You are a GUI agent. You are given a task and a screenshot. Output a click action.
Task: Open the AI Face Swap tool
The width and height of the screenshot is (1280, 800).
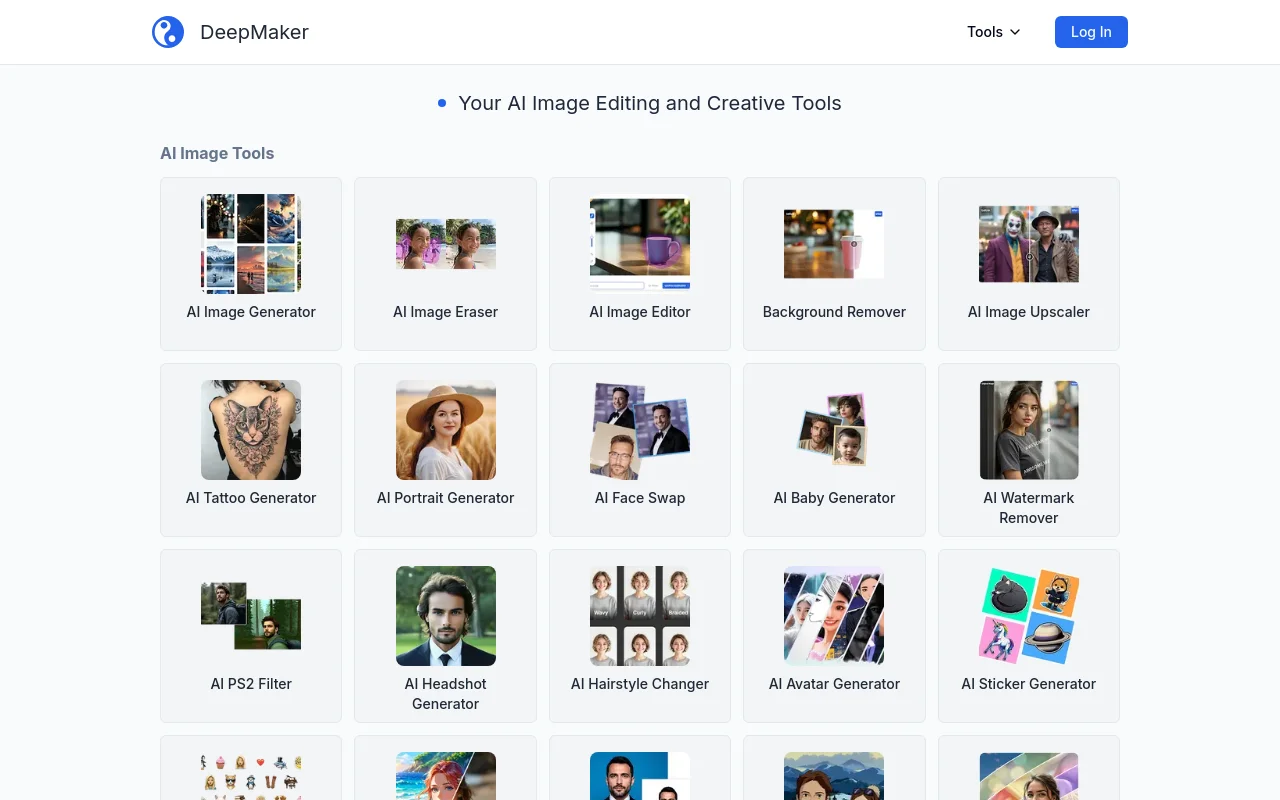point(640,450)
